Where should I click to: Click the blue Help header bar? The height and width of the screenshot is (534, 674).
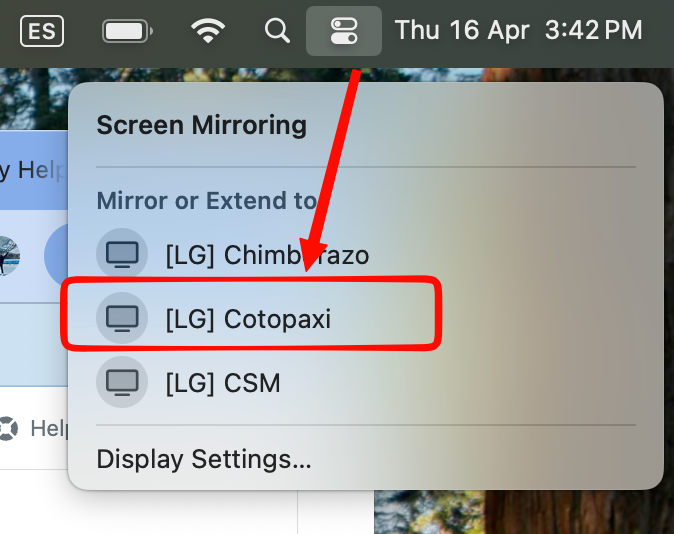coord(34,170)
